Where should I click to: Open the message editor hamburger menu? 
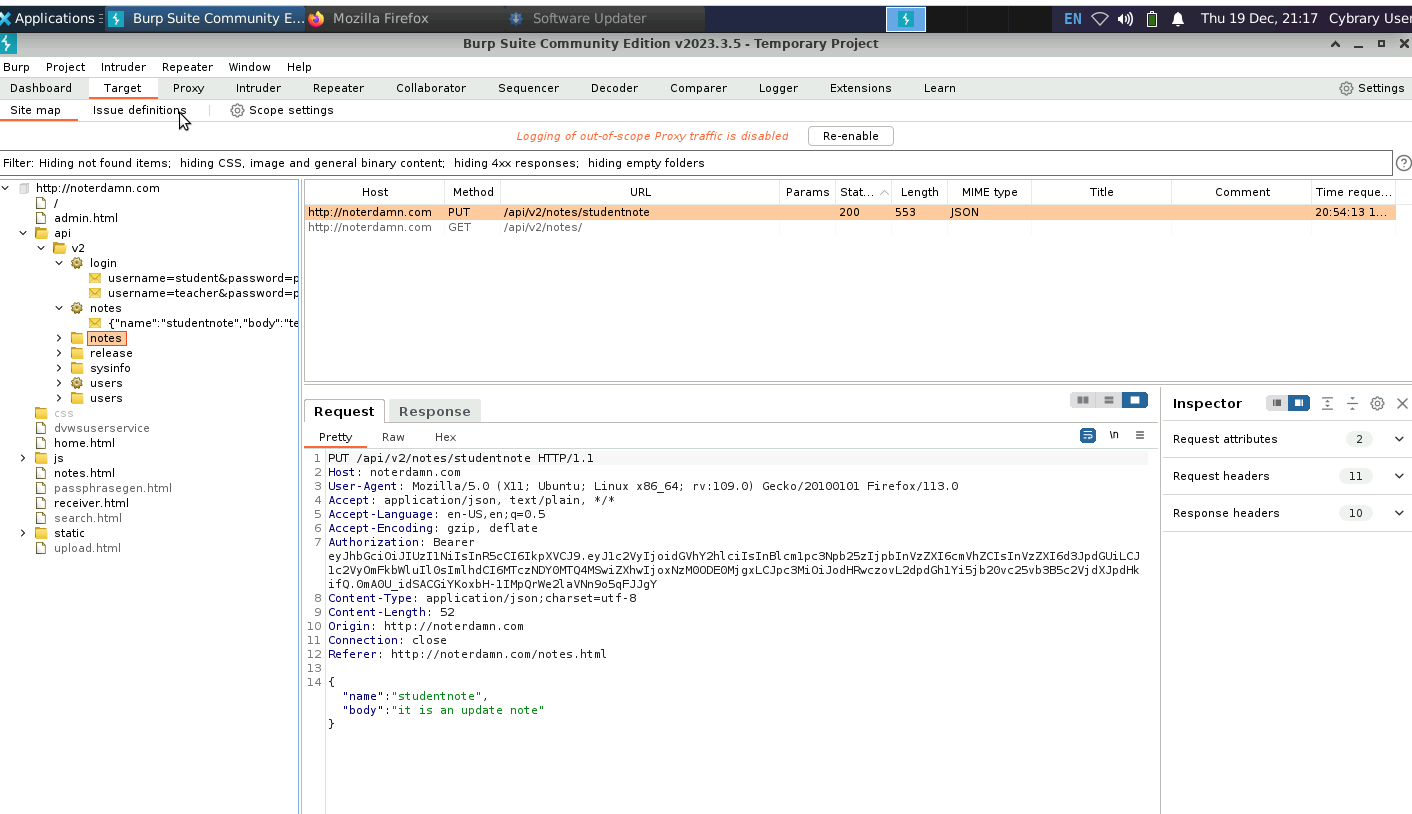[1139, 436]
